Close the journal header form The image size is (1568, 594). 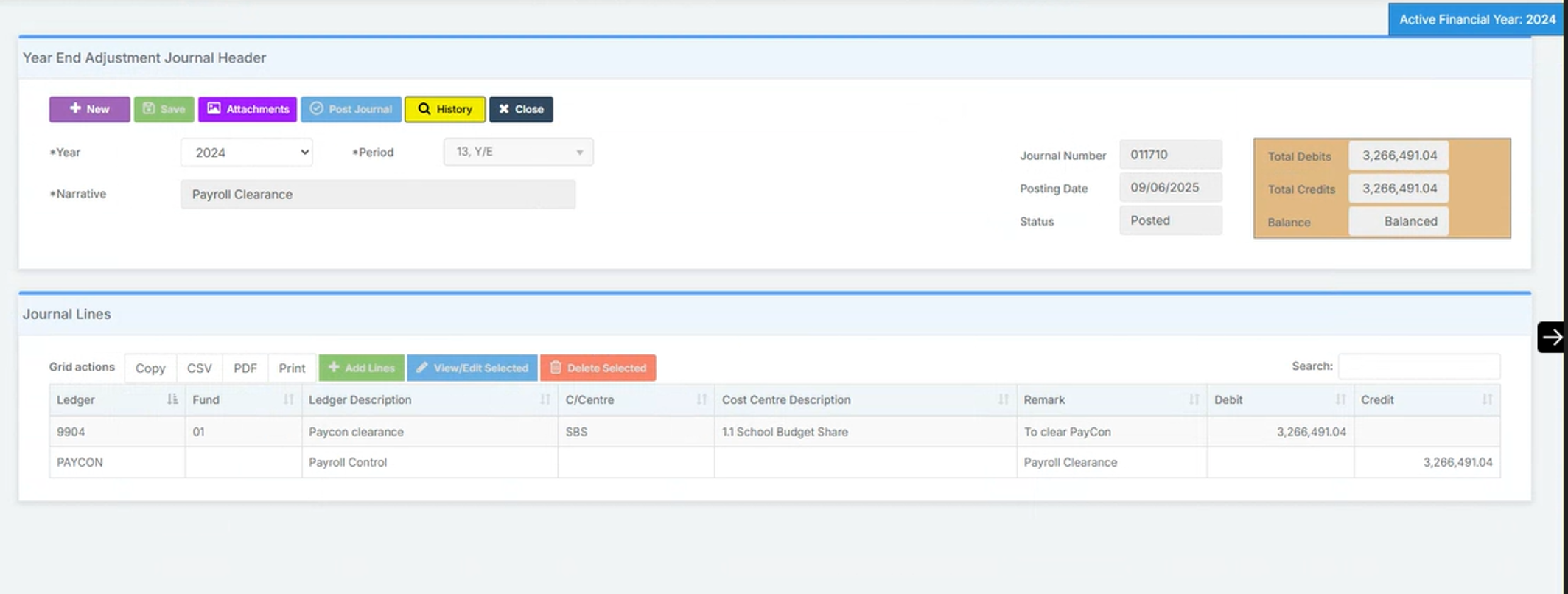[521, 109]
